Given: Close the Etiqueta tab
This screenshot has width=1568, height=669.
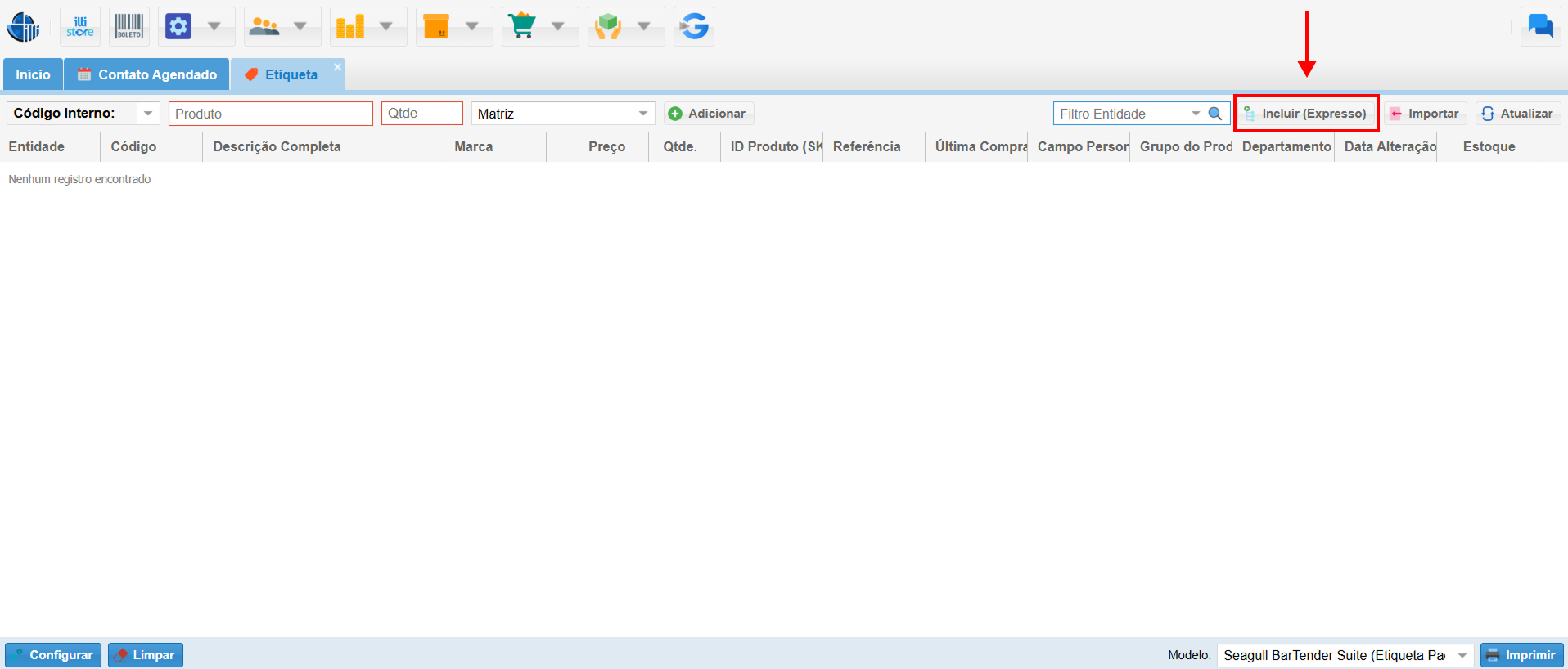Looking at the screenshot, I should tap(337, 67).
